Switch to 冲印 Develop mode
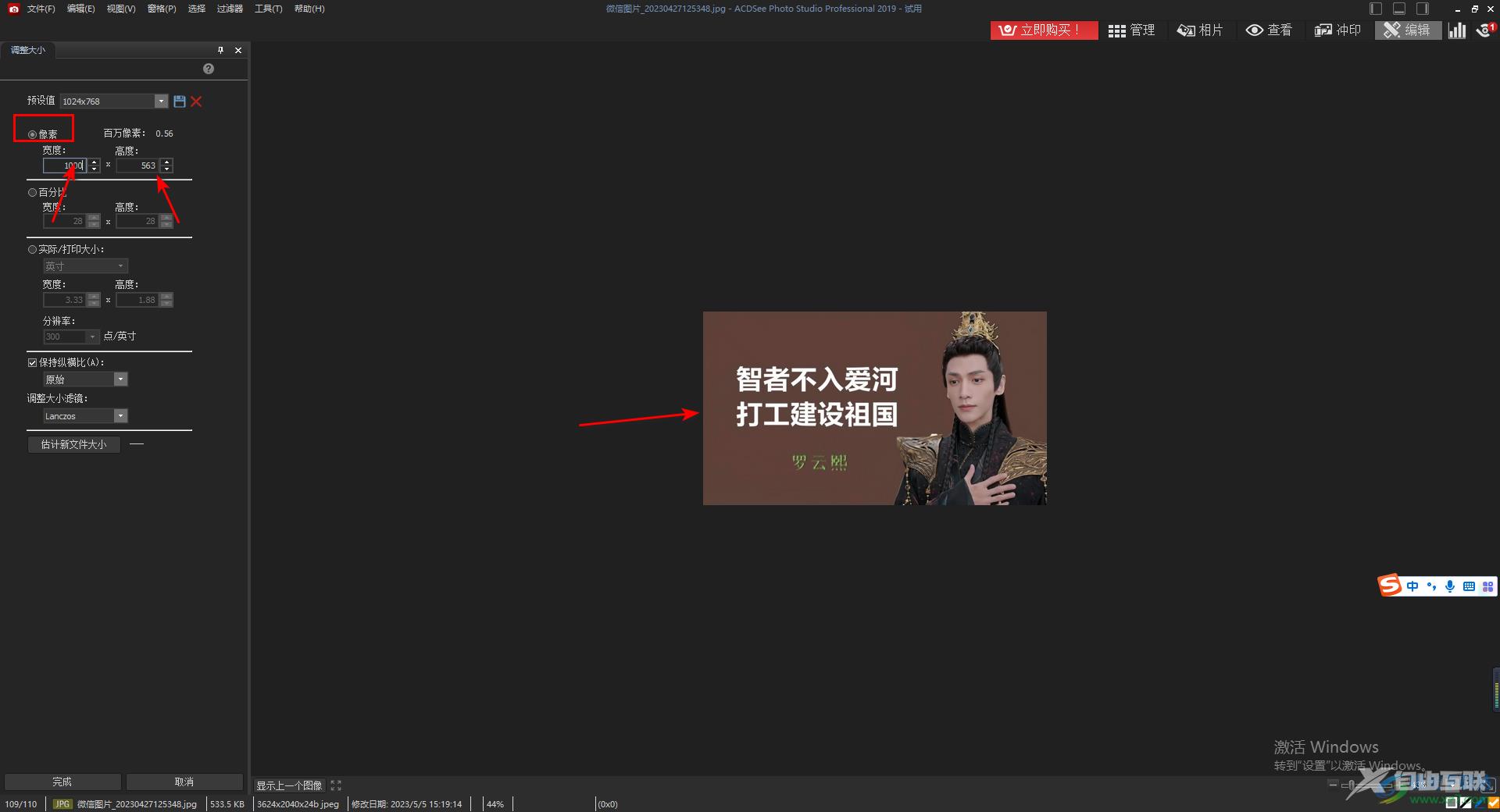Image resolution: width=1500 pixels, height=812 pixels. point(1337,30)
